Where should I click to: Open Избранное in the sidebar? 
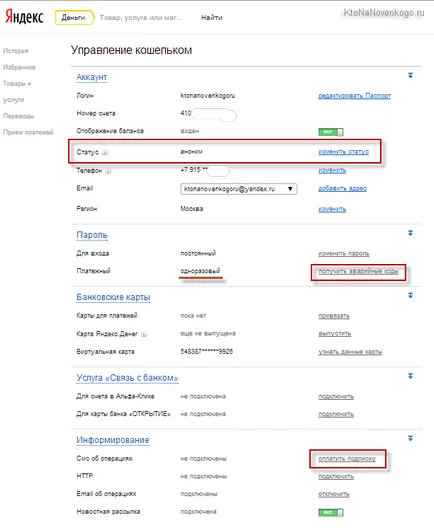point(19,67)
